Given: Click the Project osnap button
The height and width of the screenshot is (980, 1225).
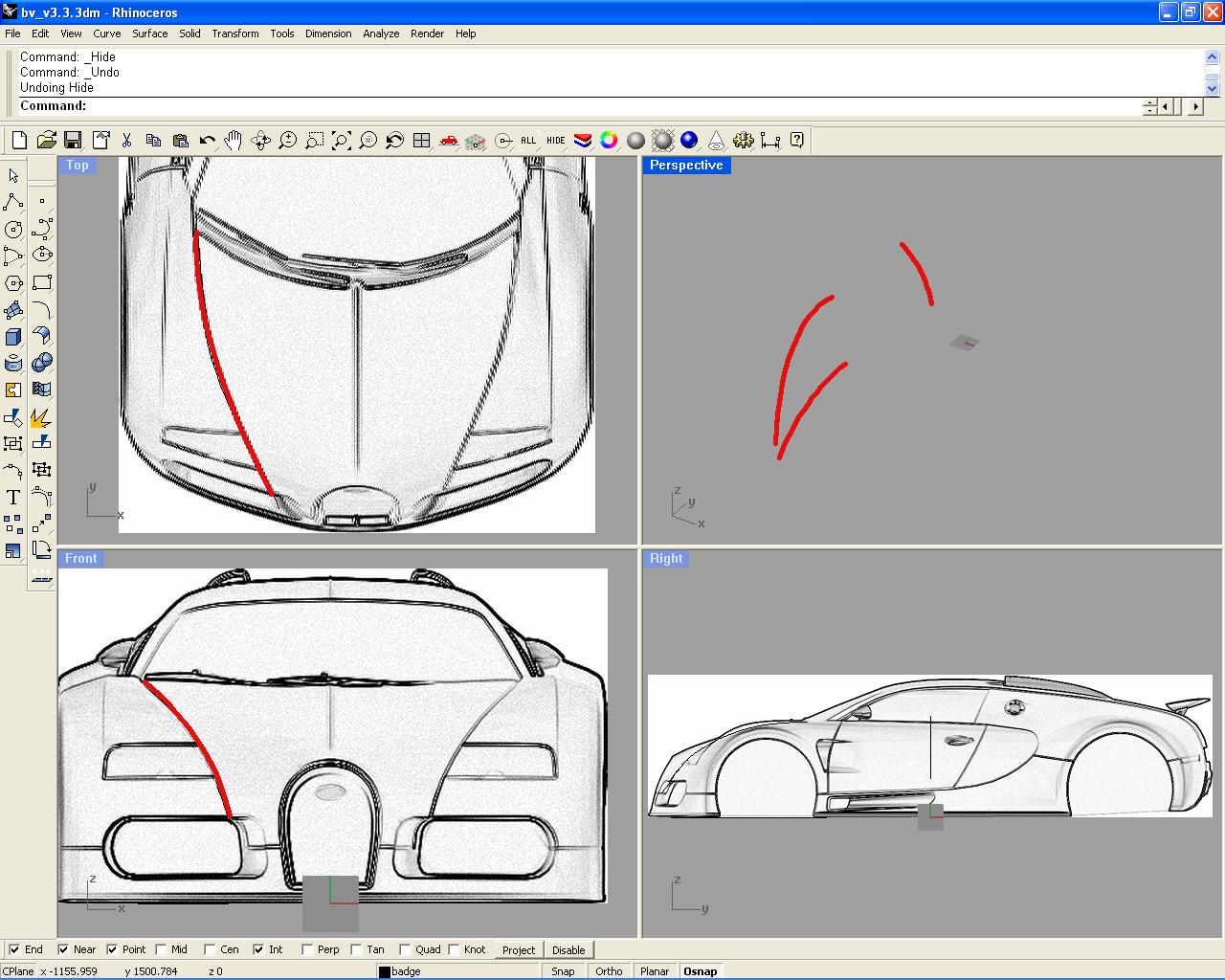Looking at the screenshot, I should point(519,950).
